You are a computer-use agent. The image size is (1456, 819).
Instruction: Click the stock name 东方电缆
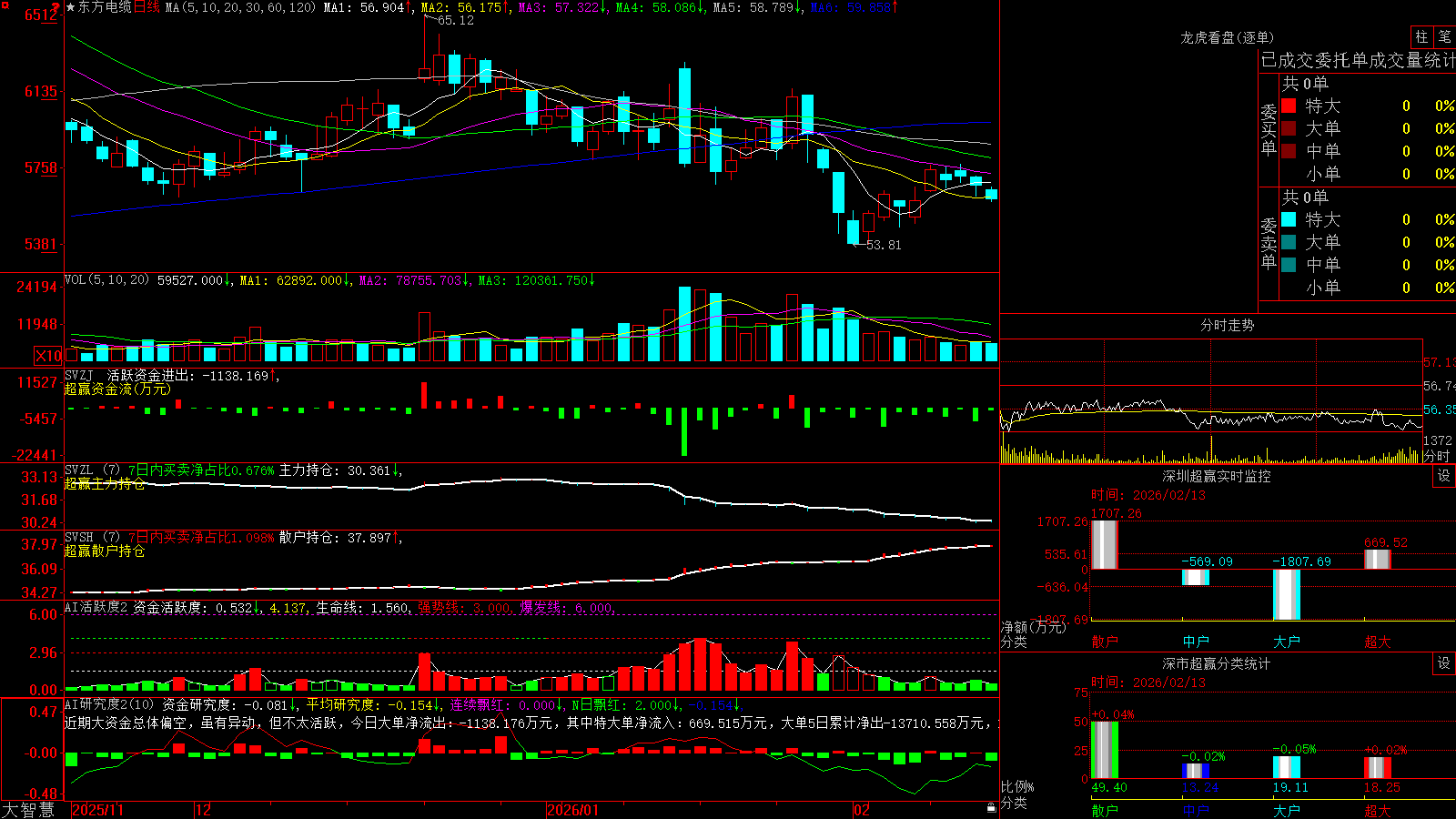click(105, 7)
